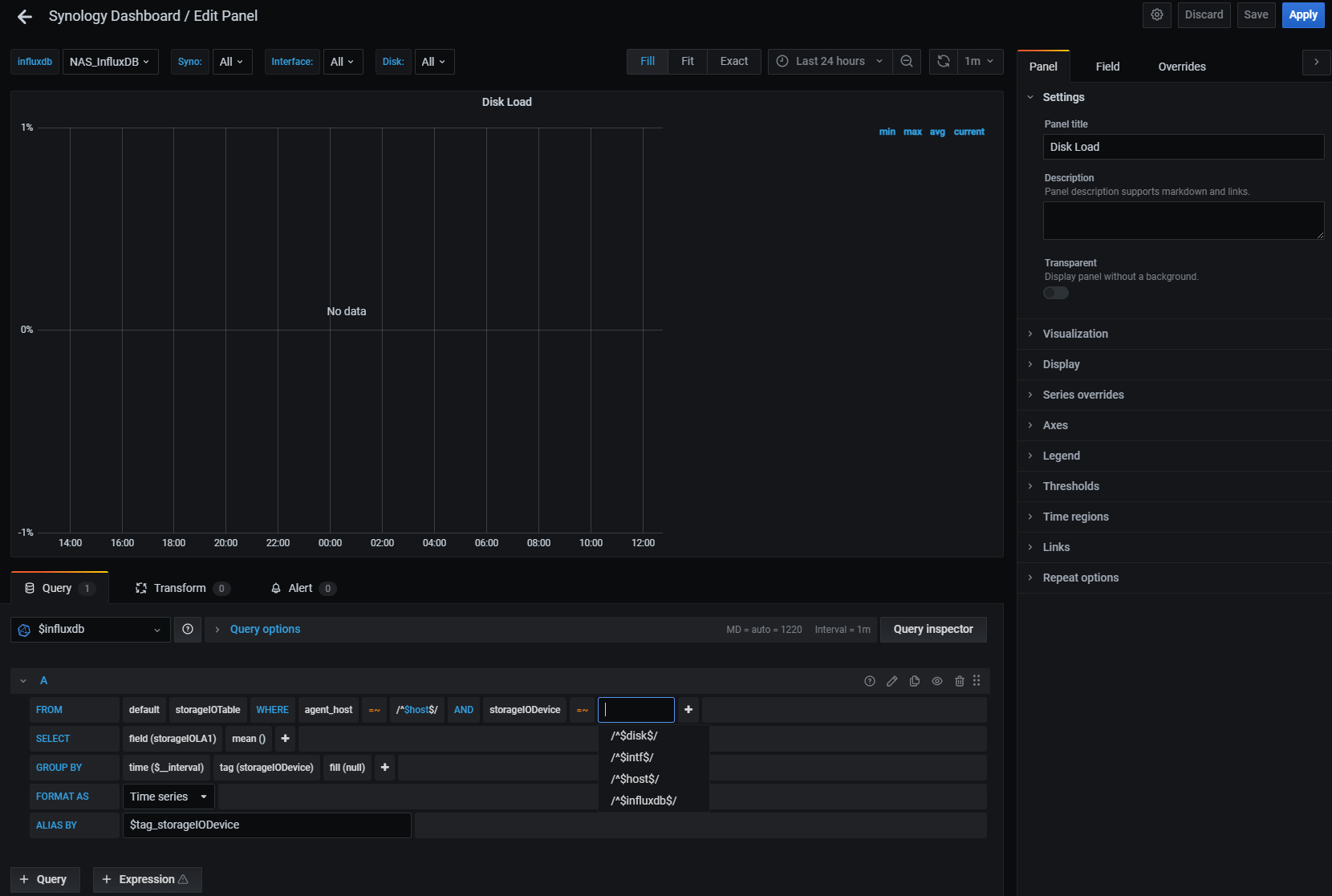Add a WHERE condition with the plus icon
This screenshot has width=1332, height=896.
(688, 710)
